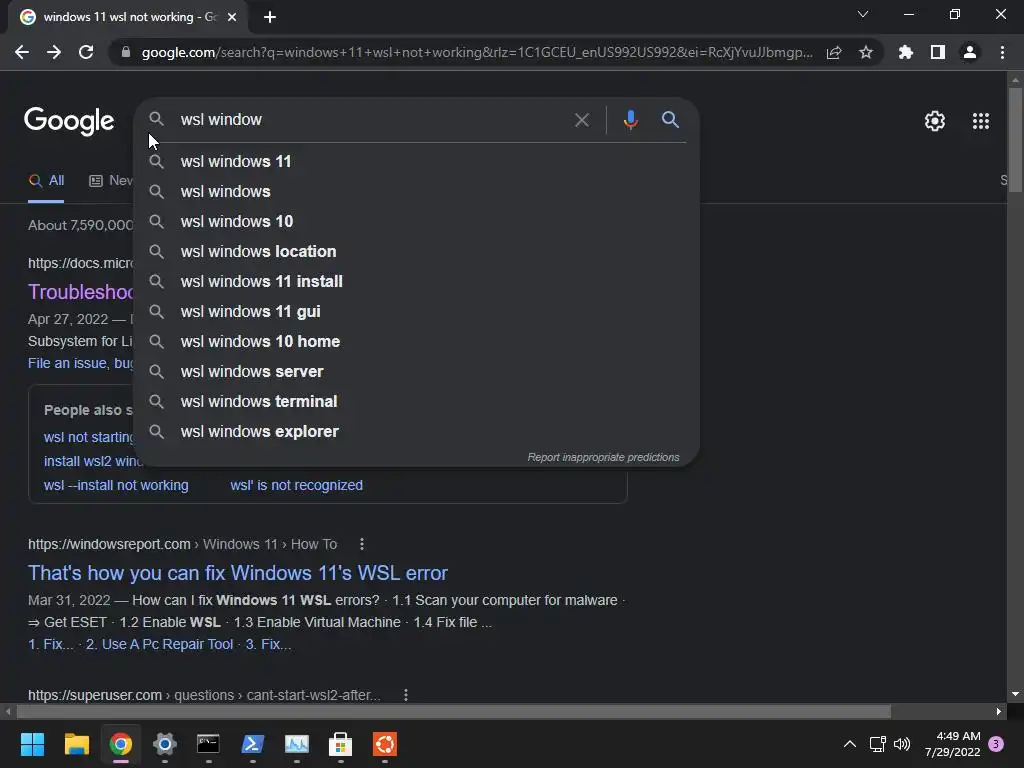Open more options for superuser result
Viewport: 1024px width, 768px height.
[x=406, y=695]
